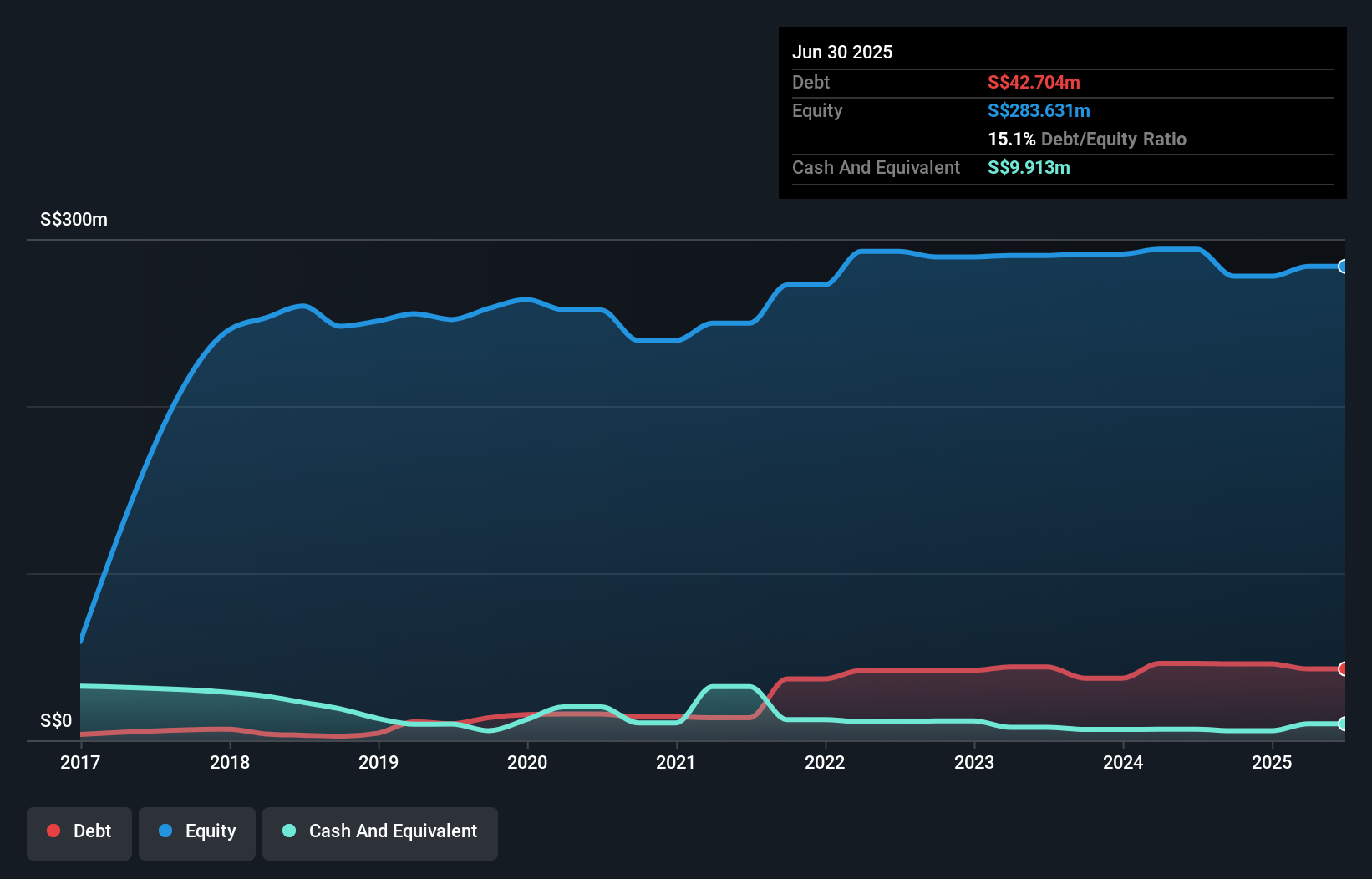Click the blue Equity endpoint marker on chart

click(1343, 267)
